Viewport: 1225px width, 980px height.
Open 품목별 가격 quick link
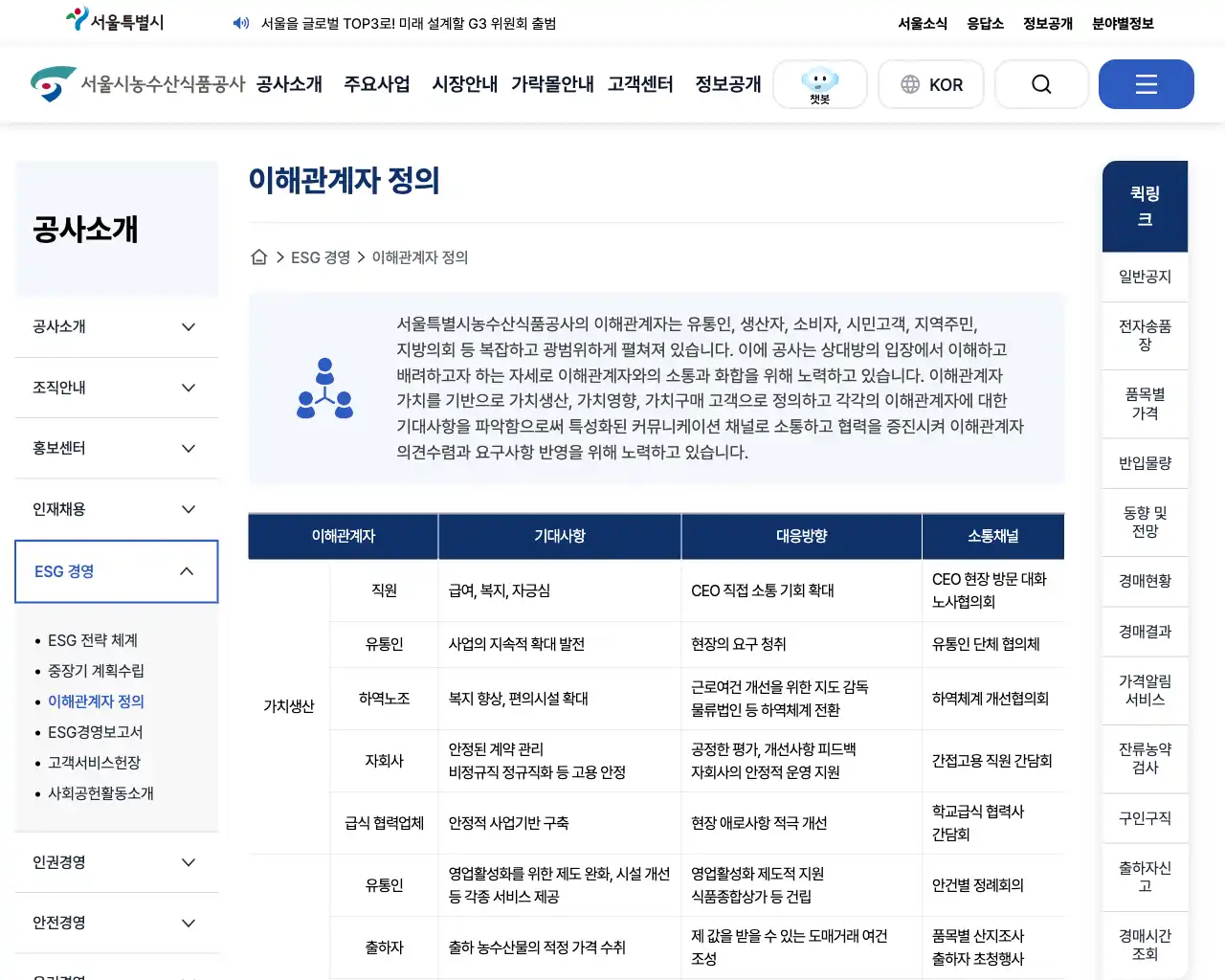[1146, 404]
